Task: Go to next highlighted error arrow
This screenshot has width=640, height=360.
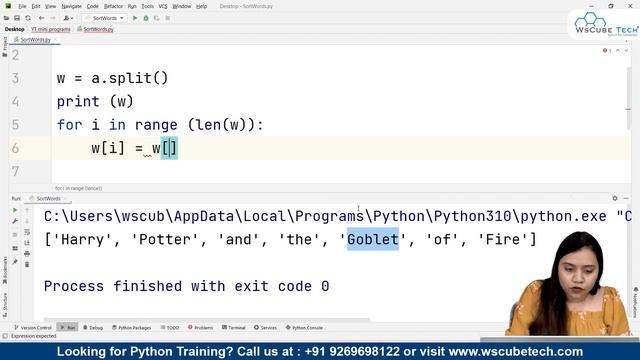Action: coord(626,50)
